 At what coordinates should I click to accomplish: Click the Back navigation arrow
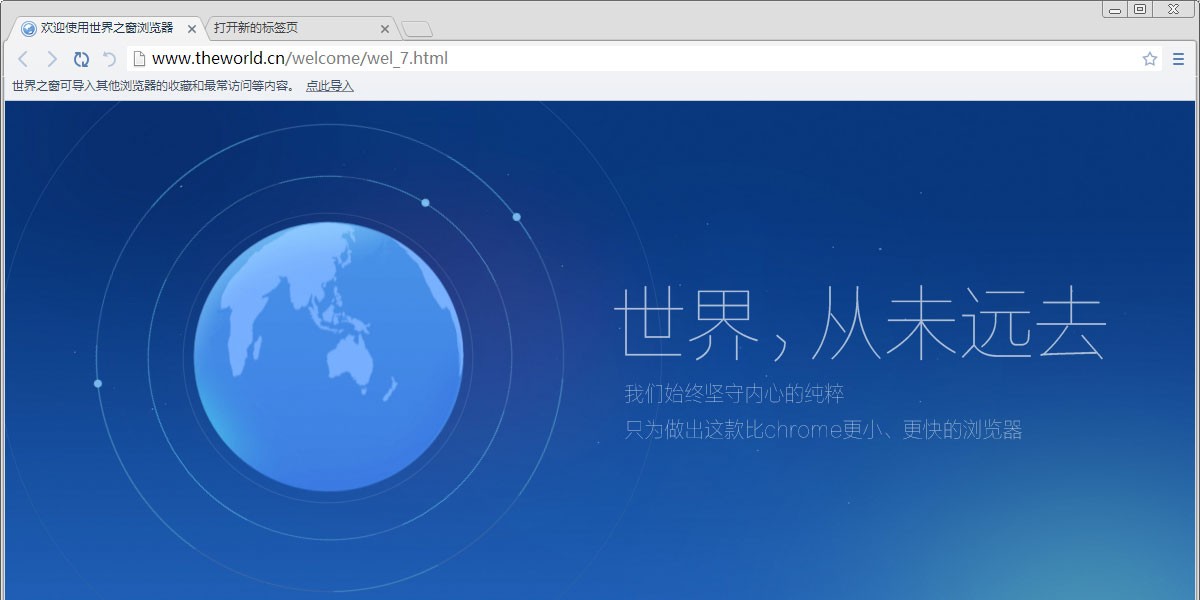22,59
